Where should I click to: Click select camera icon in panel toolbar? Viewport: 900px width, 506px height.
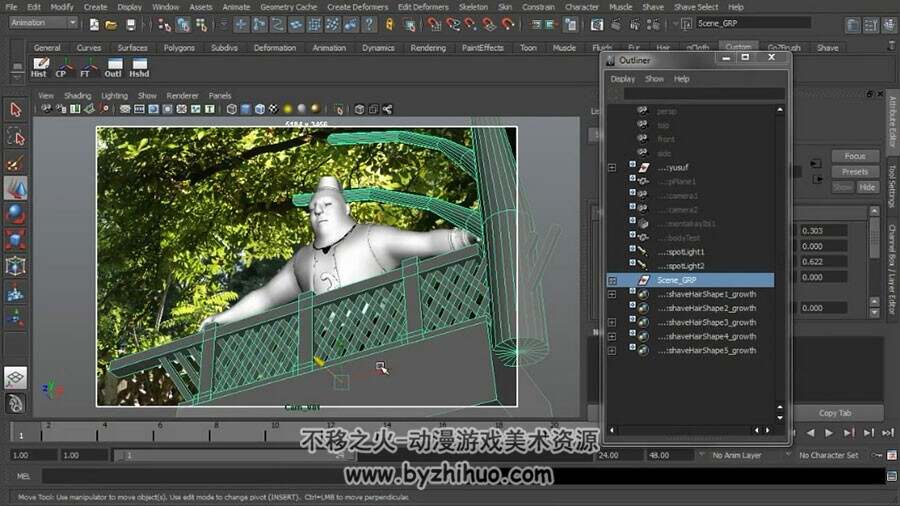46,109
